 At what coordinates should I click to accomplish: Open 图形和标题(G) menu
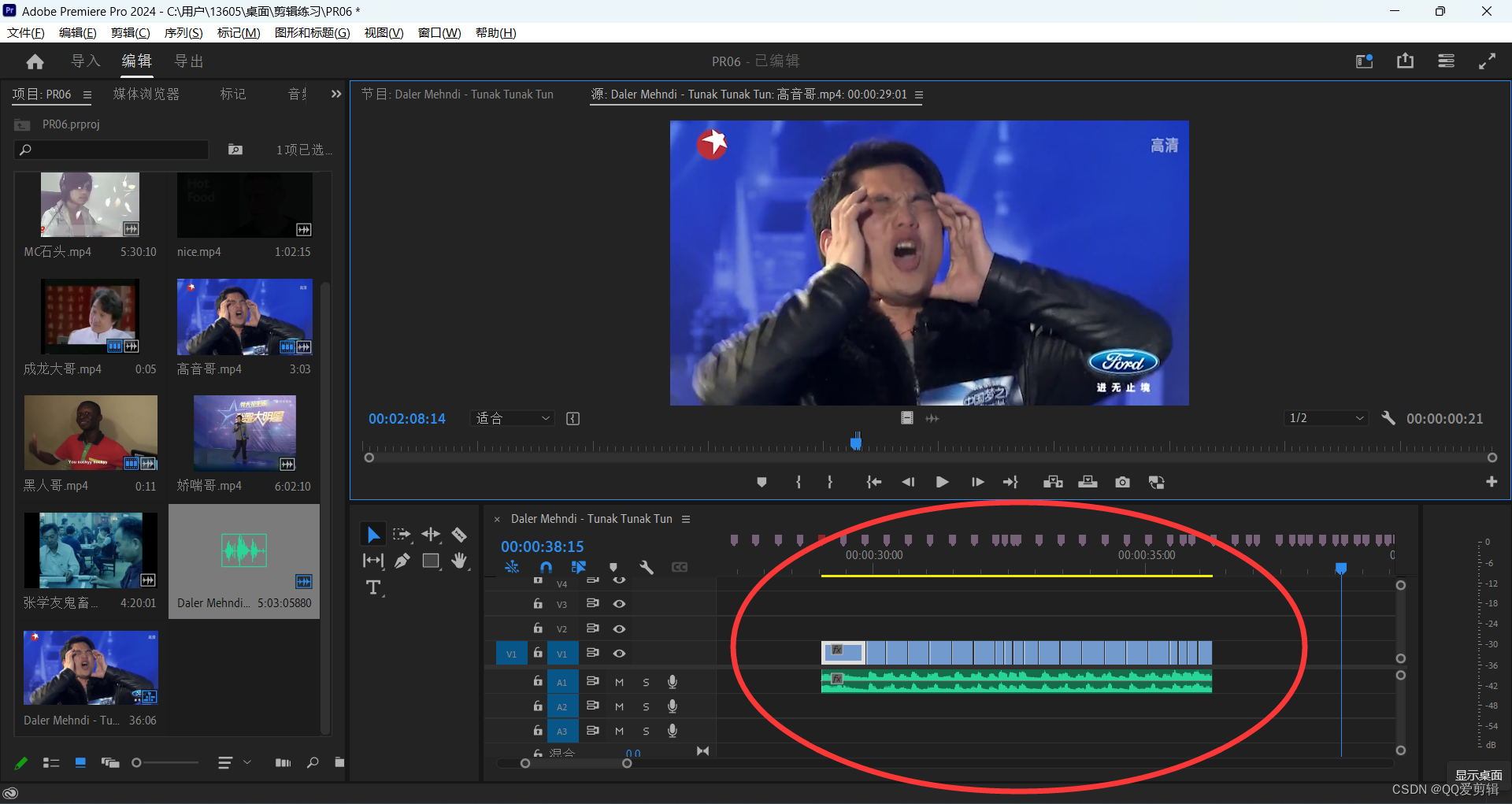click(313, 32)
